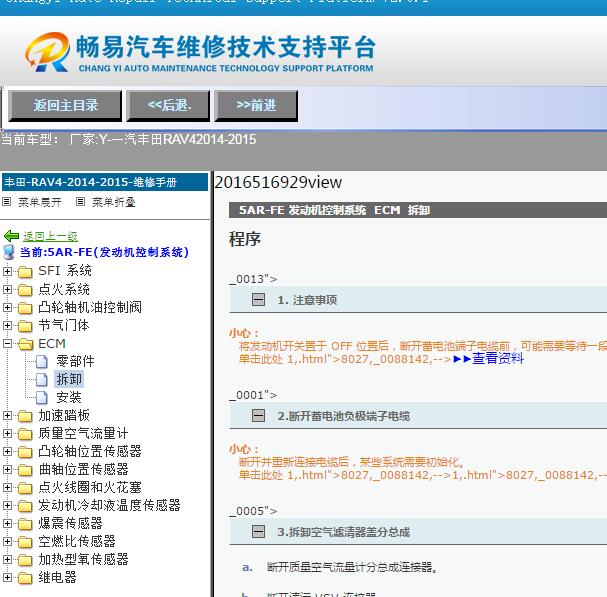
Task: Click the 加热型氧传感器 folder icon
Action: pyautogui.click(x=25, y=560)
